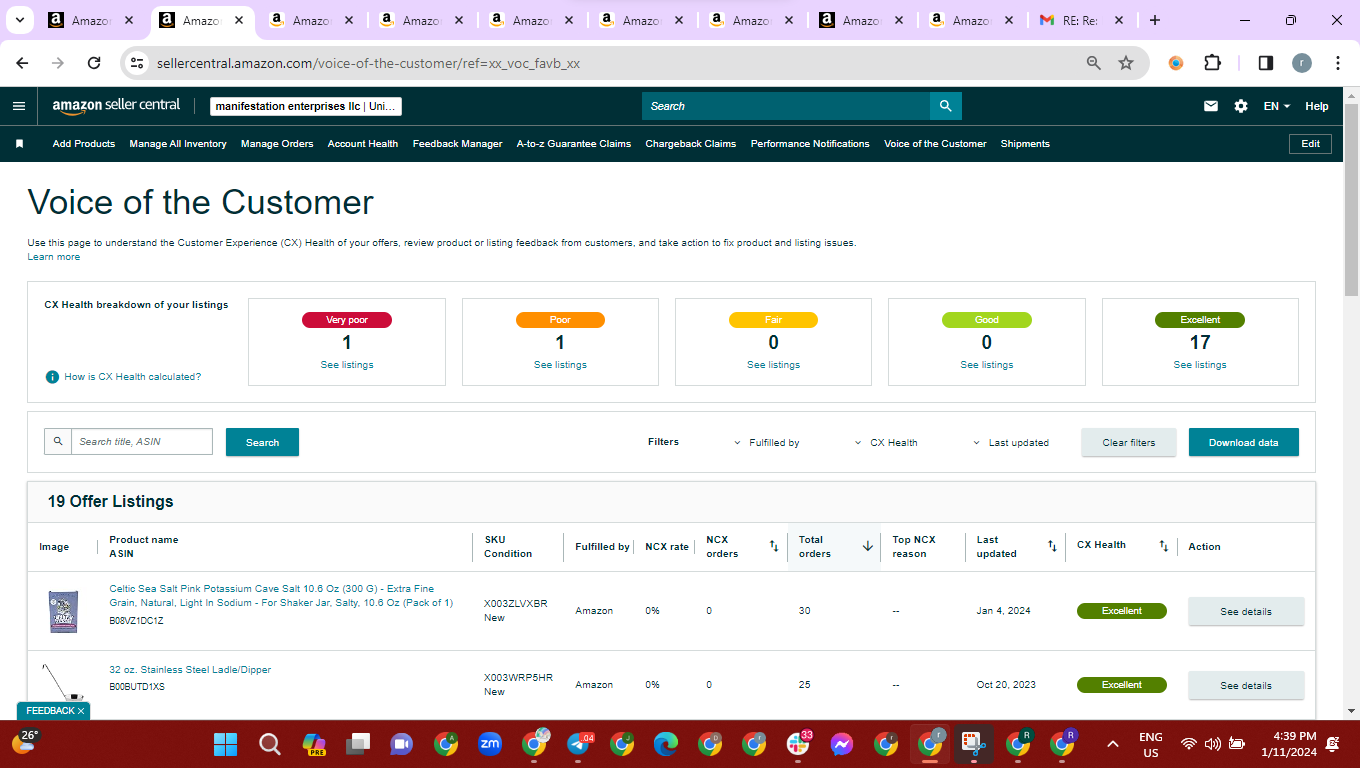The height and width of the screenshot is (768, 1360).
Task: Sort by Total orders using the down arrow
Action: [867, 546]
